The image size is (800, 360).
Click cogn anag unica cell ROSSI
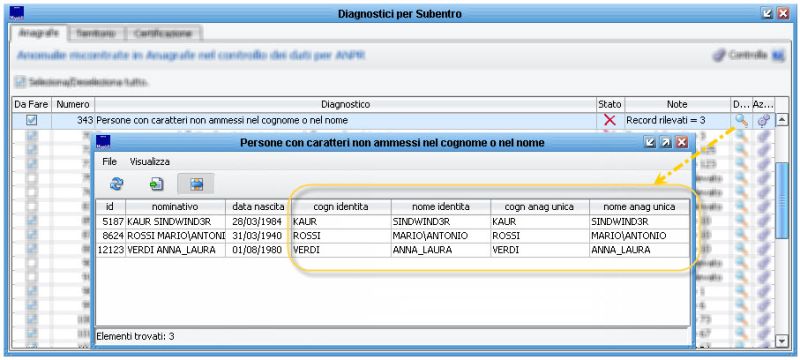point(540,236)
